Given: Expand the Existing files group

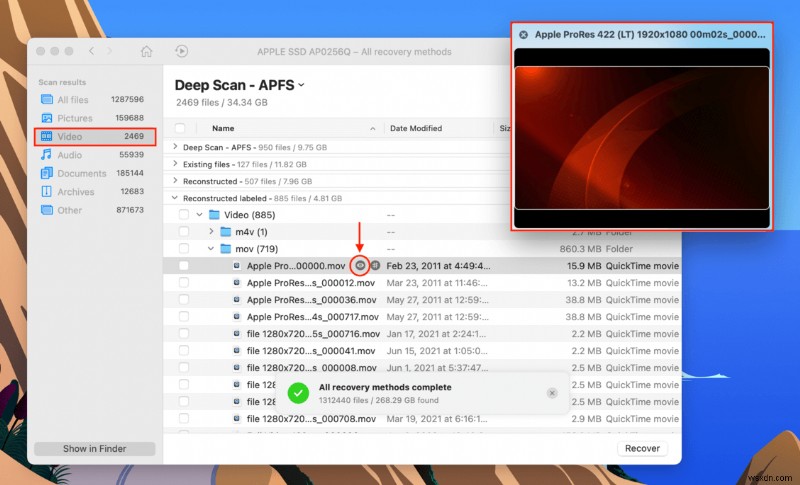Looking at the screenshot, I should (175, 164).
